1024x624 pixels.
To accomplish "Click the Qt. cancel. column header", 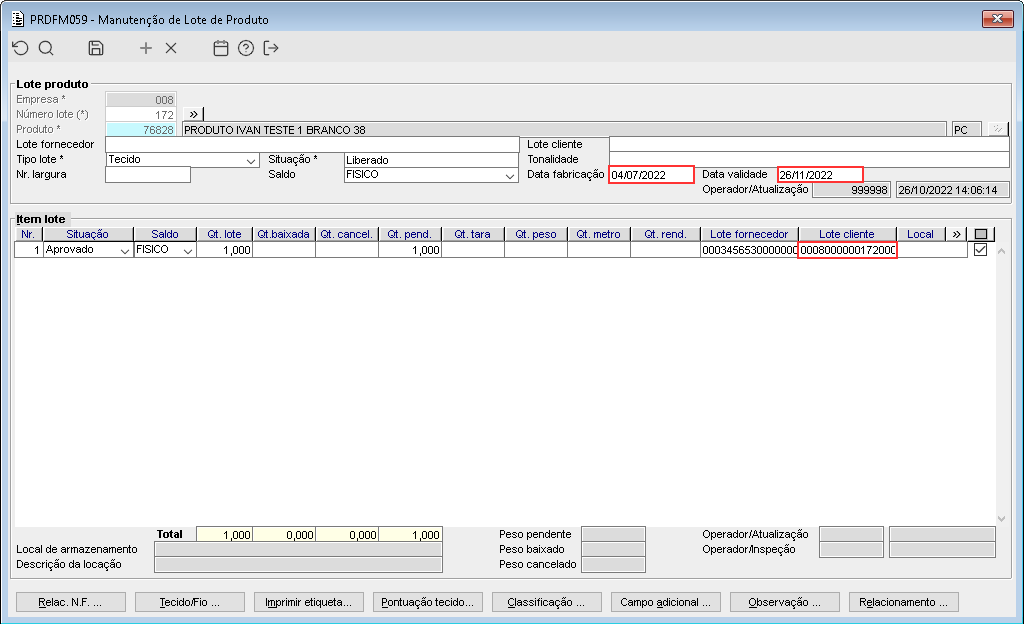I will click(x=347, y=234).
